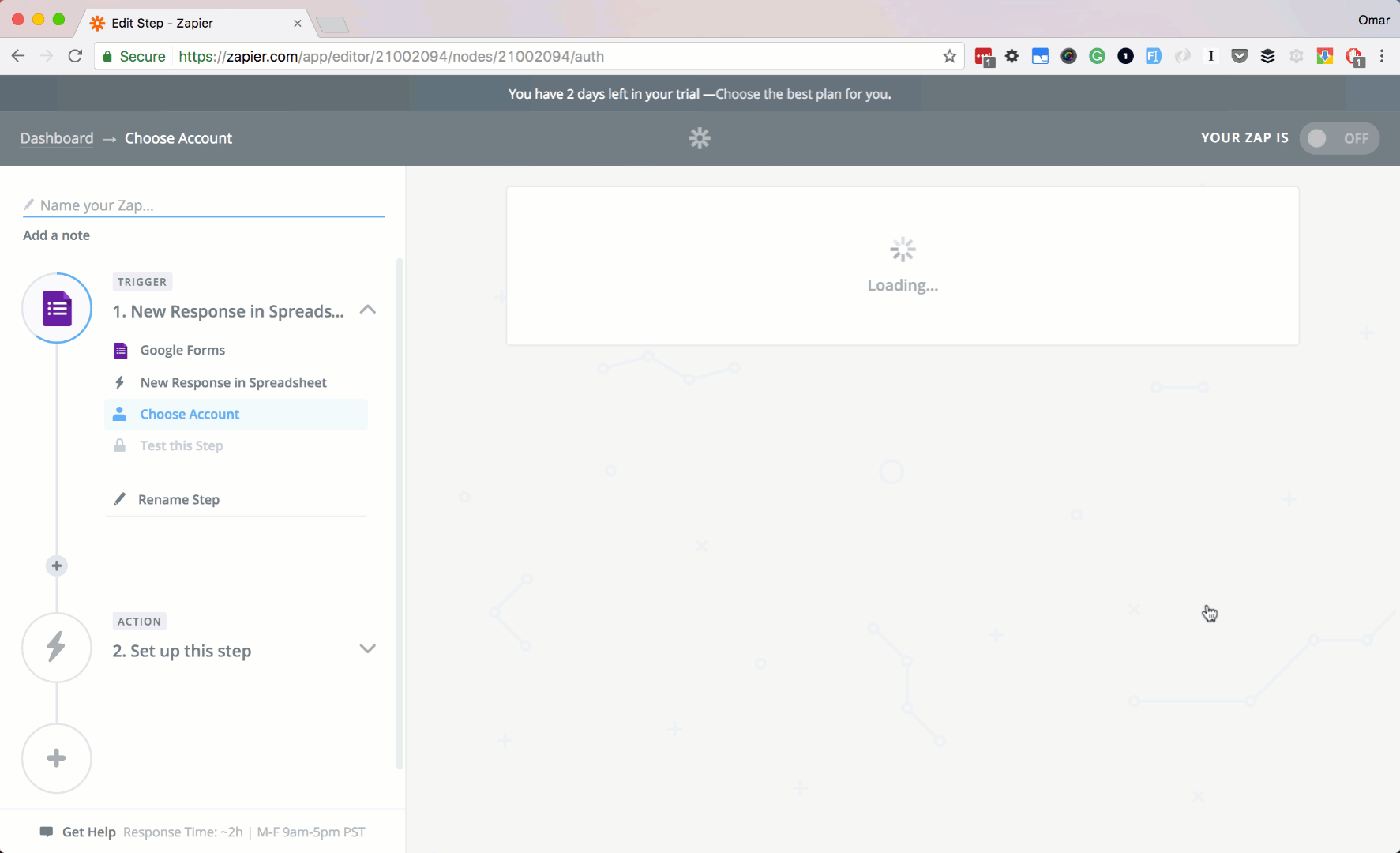Click the 'Name your Zap...' field
Viewport: 1400px width, 853px height.
[204, 205]
